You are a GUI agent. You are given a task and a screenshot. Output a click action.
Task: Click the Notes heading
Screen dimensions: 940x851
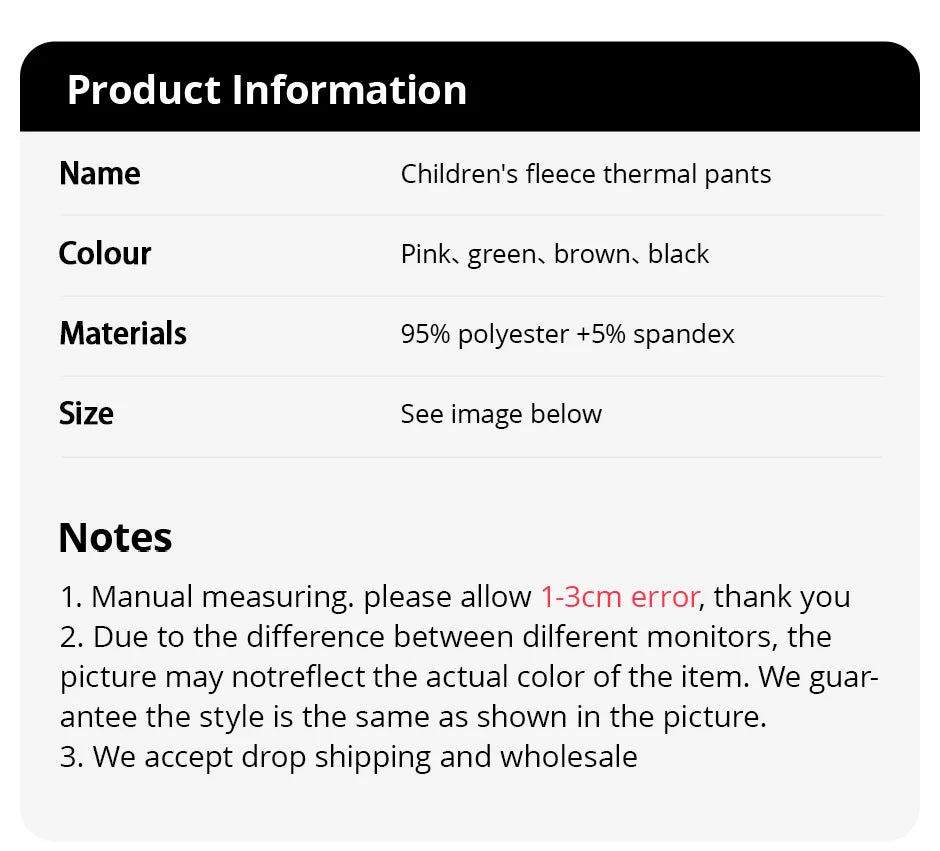116,538
